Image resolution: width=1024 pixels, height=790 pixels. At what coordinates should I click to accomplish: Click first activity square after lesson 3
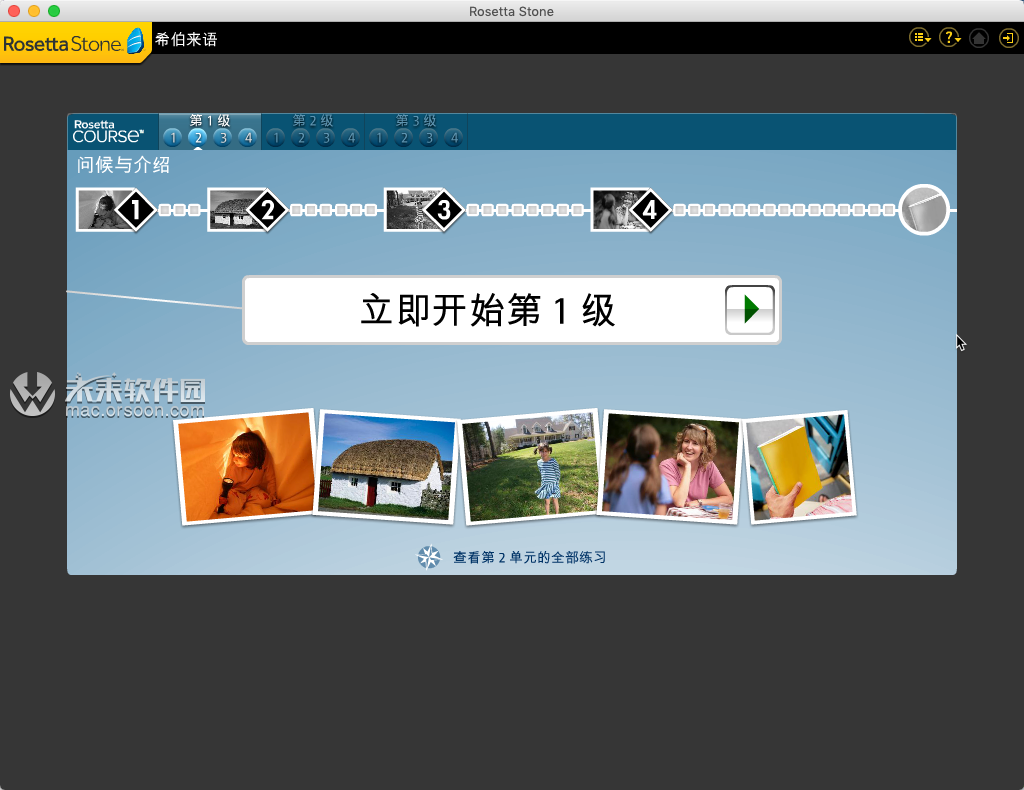click(473, 210)
